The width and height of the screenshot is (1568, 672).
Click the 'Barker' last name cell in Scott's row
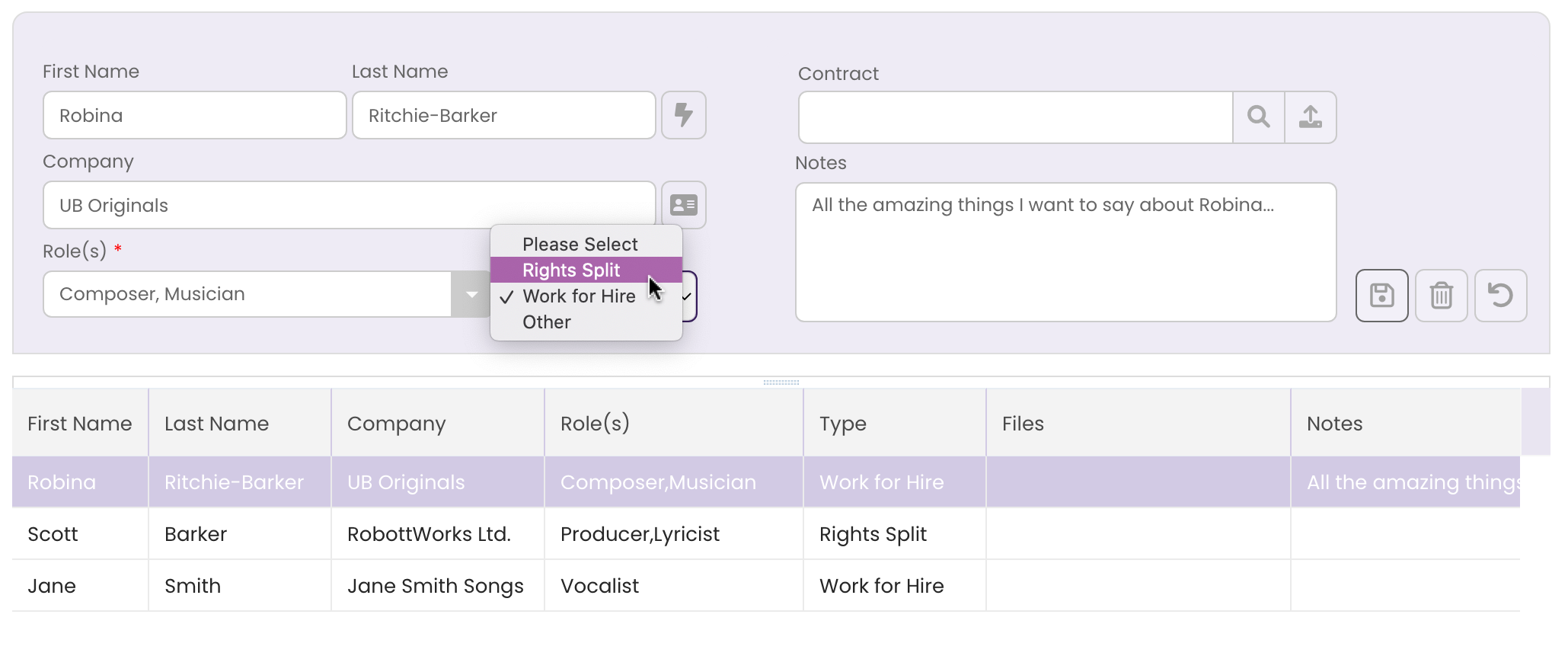[x=240, y=534]
